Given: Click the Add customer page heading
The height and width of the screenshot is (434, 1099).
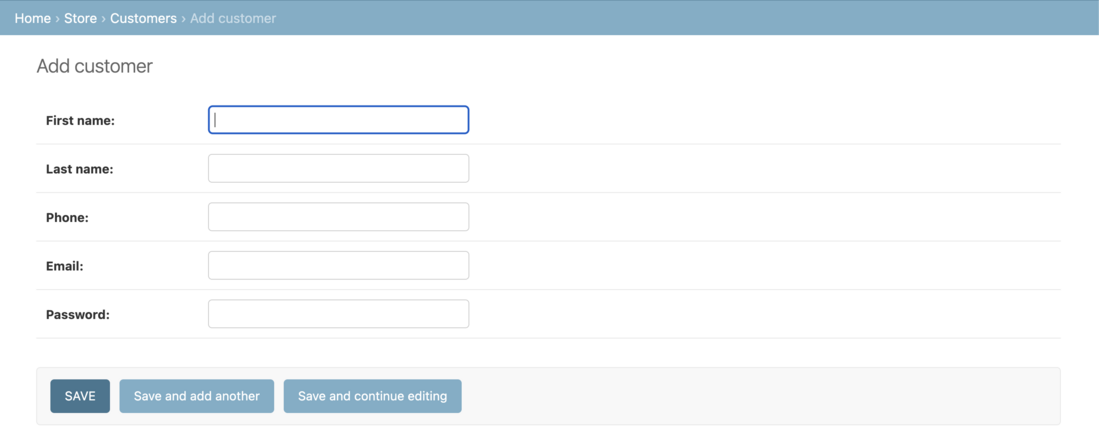Looking at the screenshot, I should pyautogui.click(x=94, y=66).
